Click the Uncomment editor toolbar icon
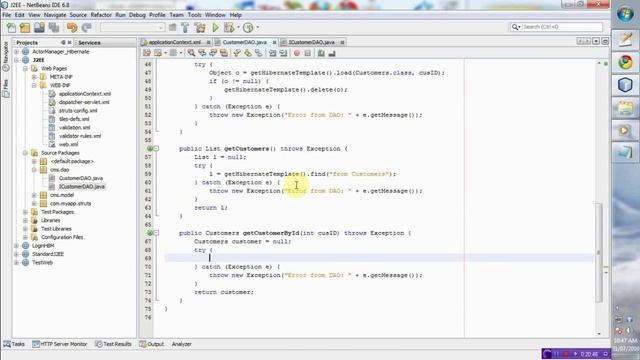This screenshot has width=640, height=360. pyautogui.click(x=332, y=53)
